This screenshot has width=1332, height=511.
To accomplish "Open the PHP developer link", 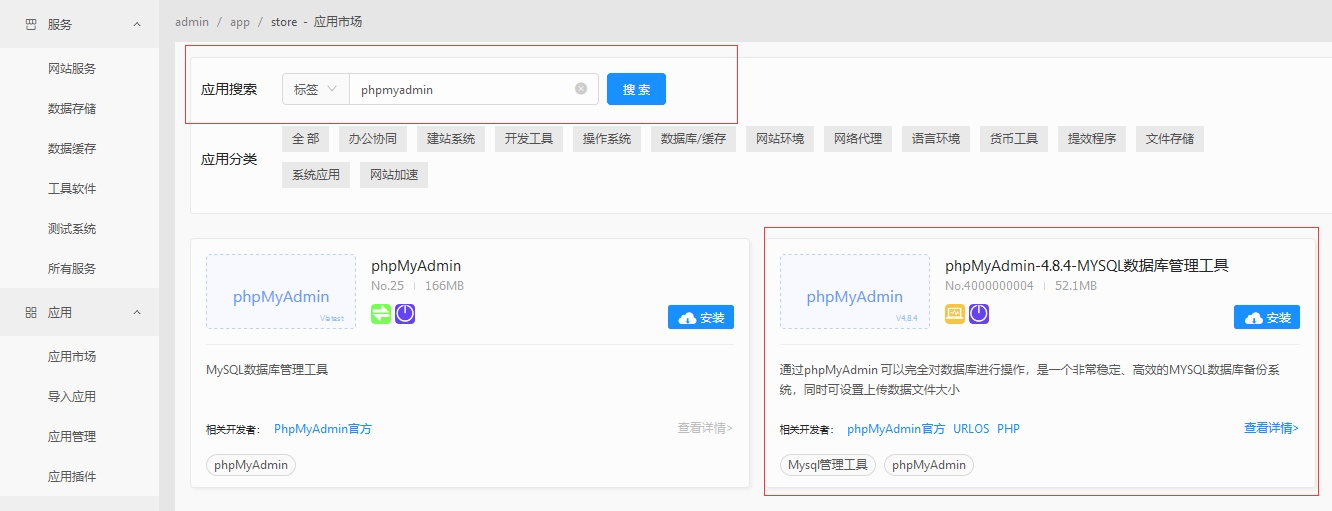I will coord(1008,429).
